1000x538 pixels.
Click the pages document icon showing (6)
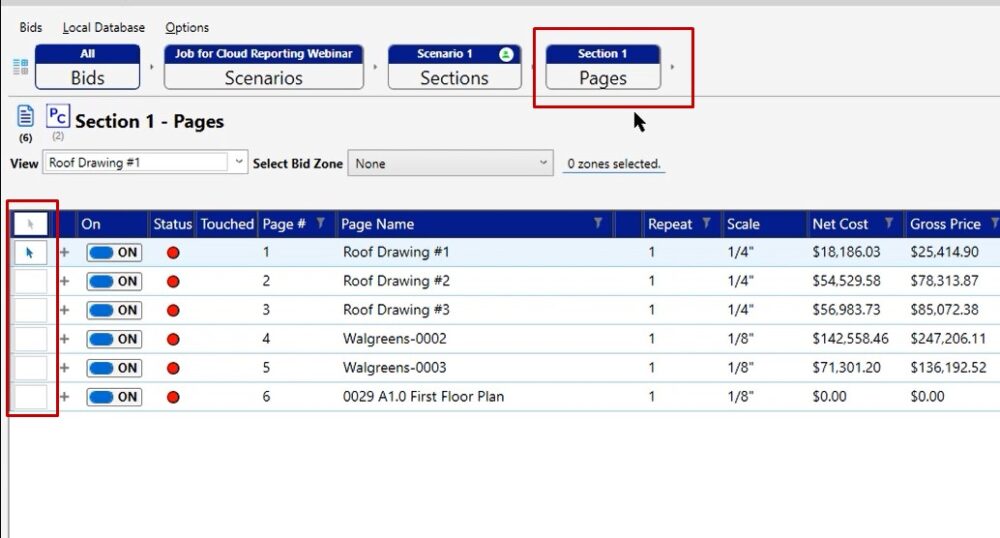[x=26, y=117]
